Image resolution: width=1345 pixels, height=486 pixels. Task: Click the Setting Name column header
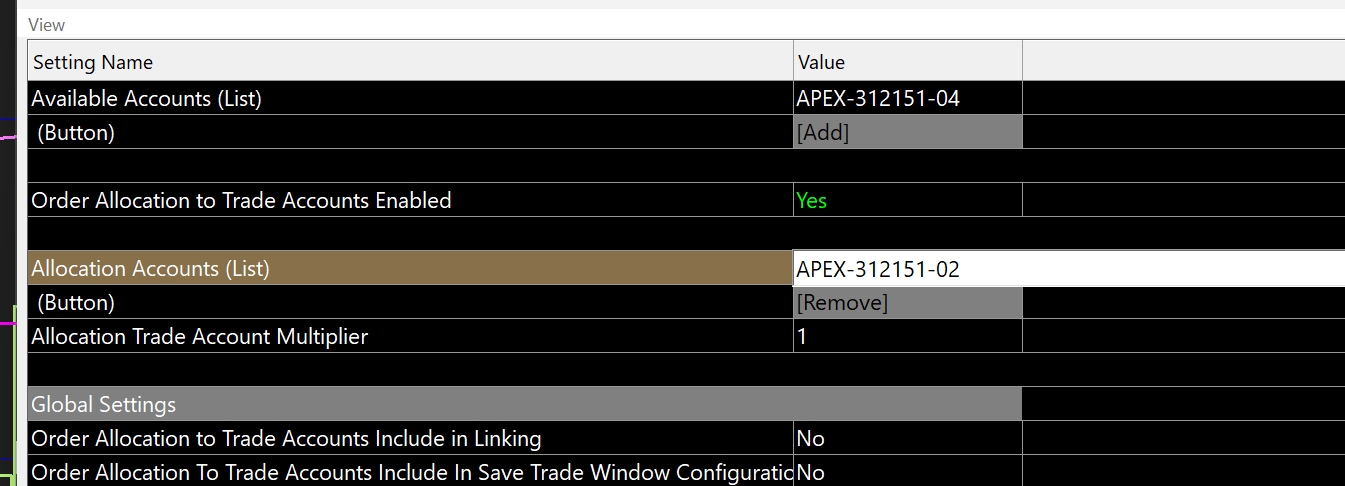[410, 61]
